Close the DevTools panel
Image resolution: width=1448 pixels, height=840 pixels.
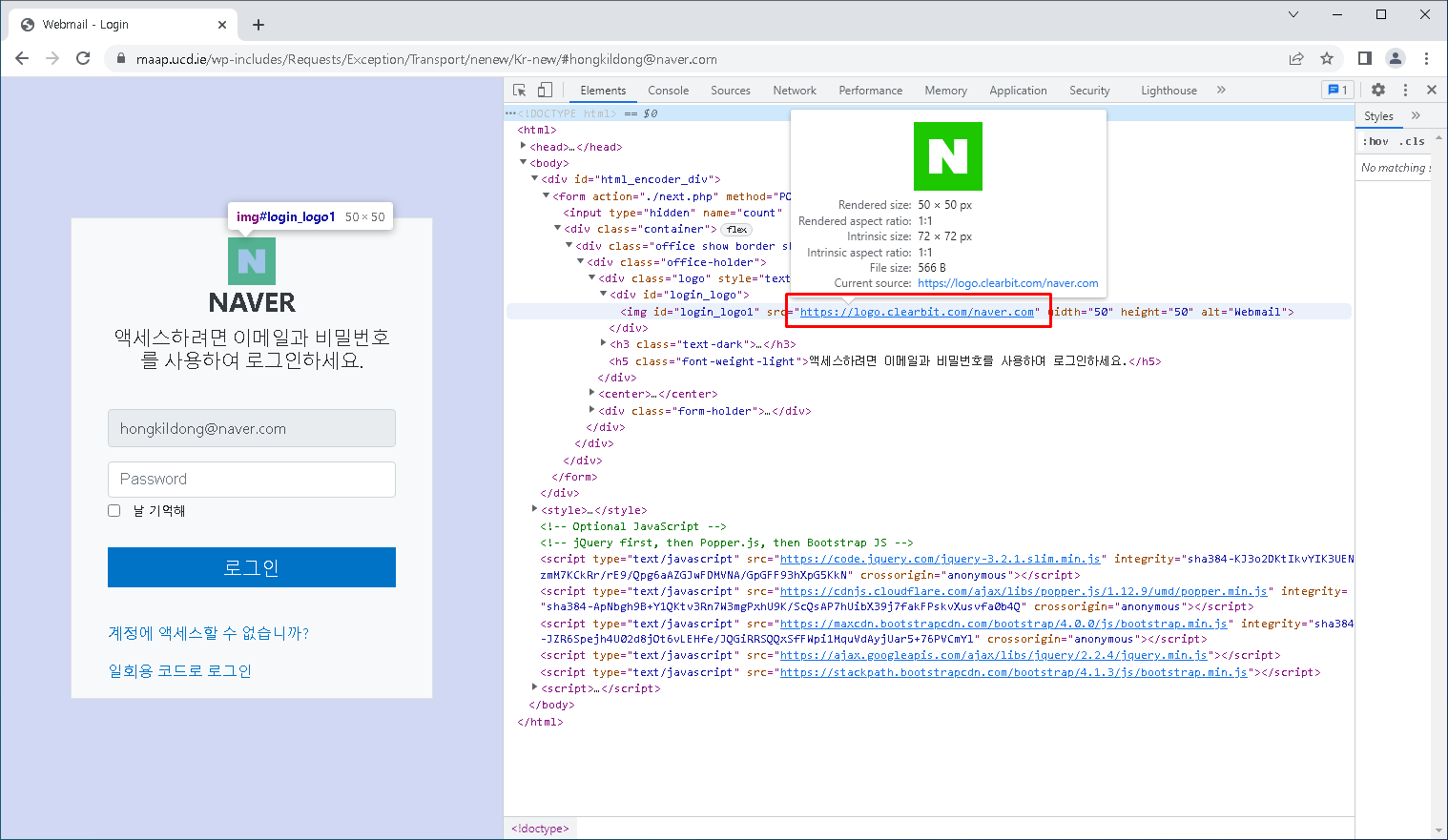click(1432, 90)
